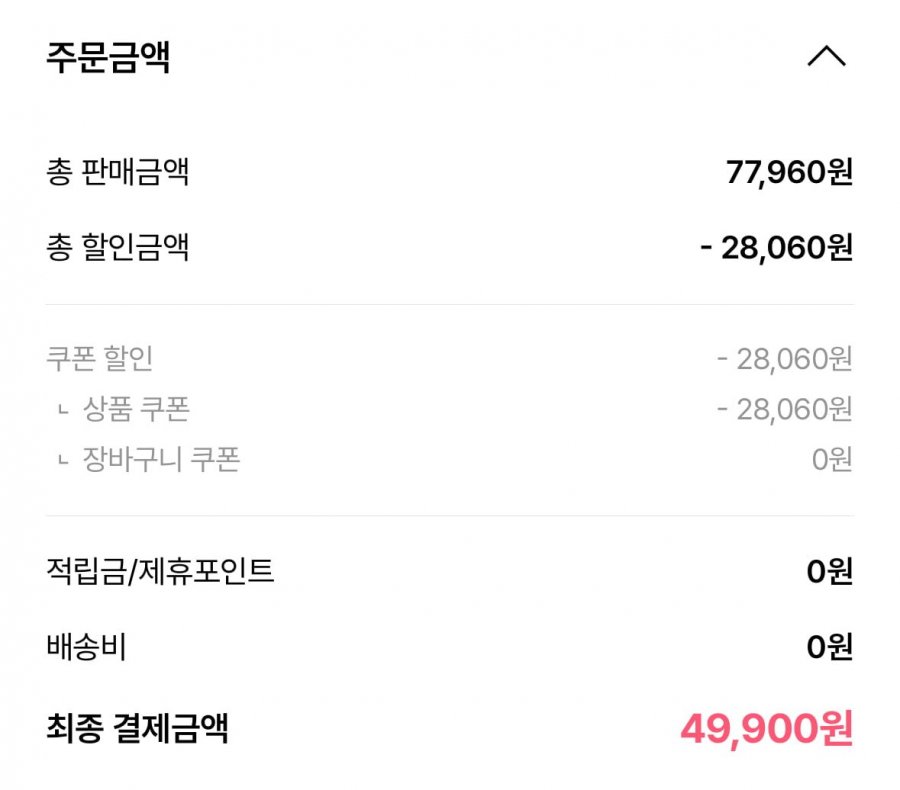Click the 77,960원 total sales amount

(x=789, y=172)
